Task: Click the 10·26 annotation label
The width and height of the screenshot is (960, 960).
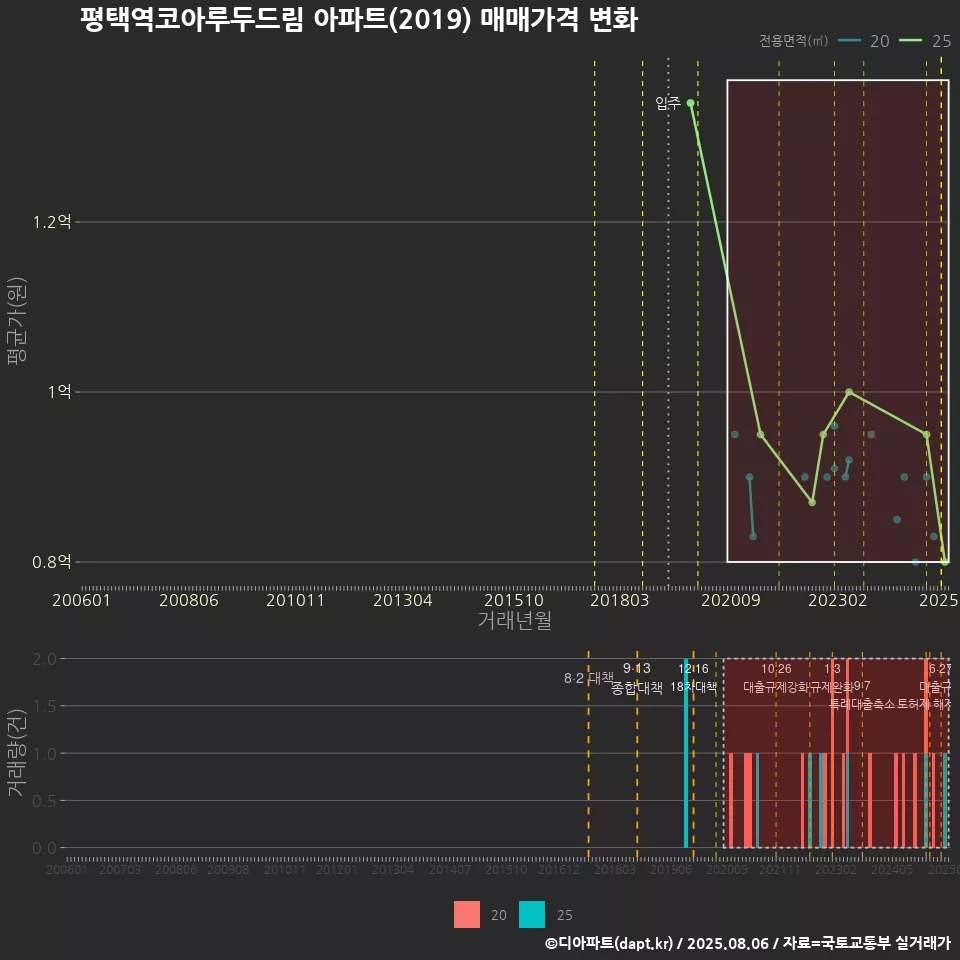Action: tap(776, 669)
